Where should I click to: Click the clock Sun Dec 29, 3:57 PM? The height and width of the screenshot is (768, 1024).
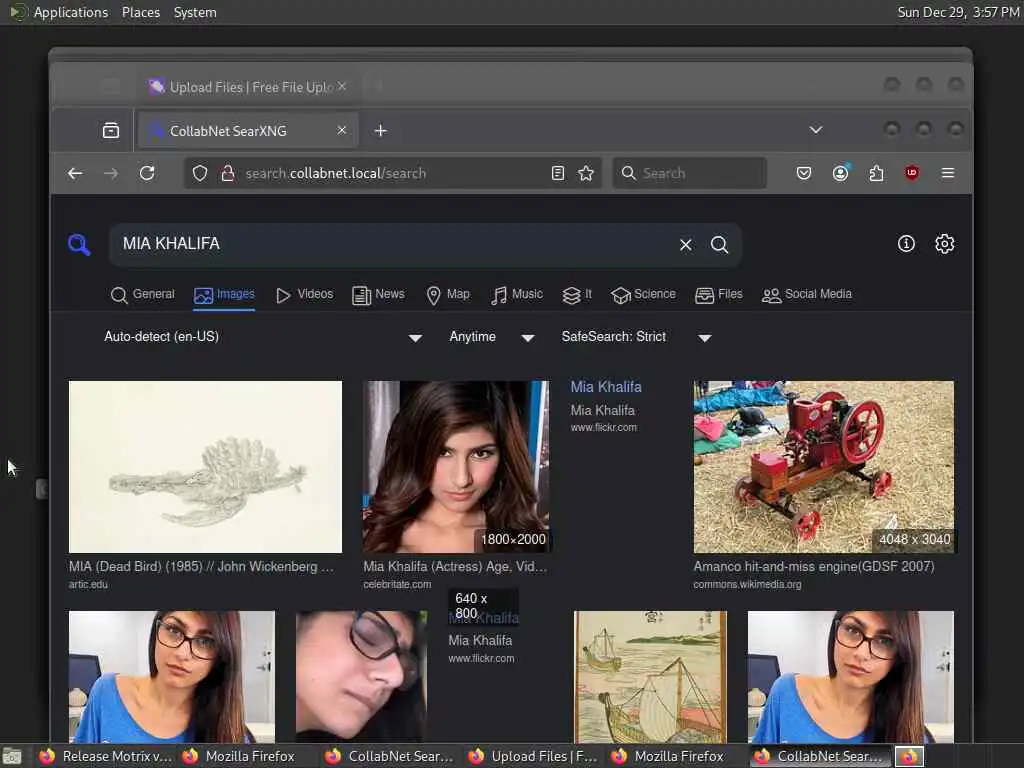[x=958, y=12]
